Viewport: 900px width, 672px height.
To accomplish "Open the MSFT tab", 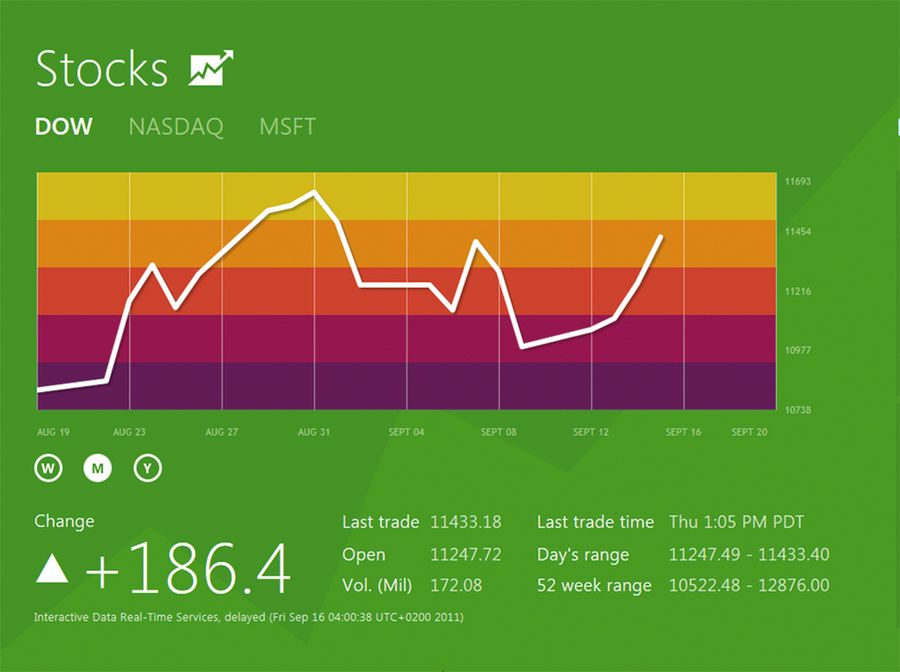I will click(287, 127).
